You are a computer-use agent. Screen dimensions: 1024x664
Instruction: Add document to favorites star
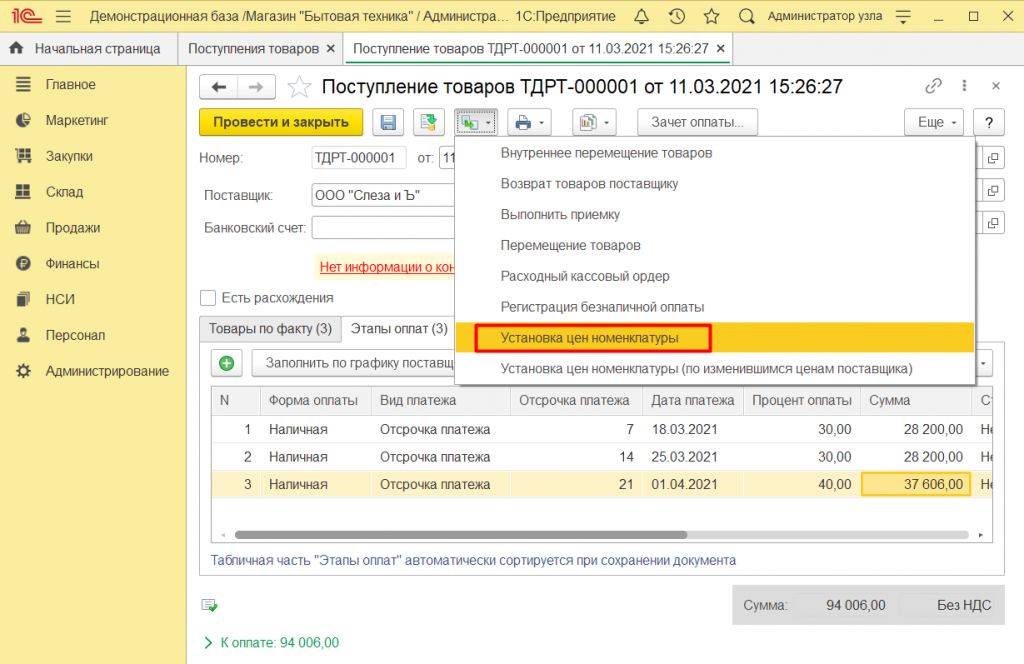[x=299, y=87]
